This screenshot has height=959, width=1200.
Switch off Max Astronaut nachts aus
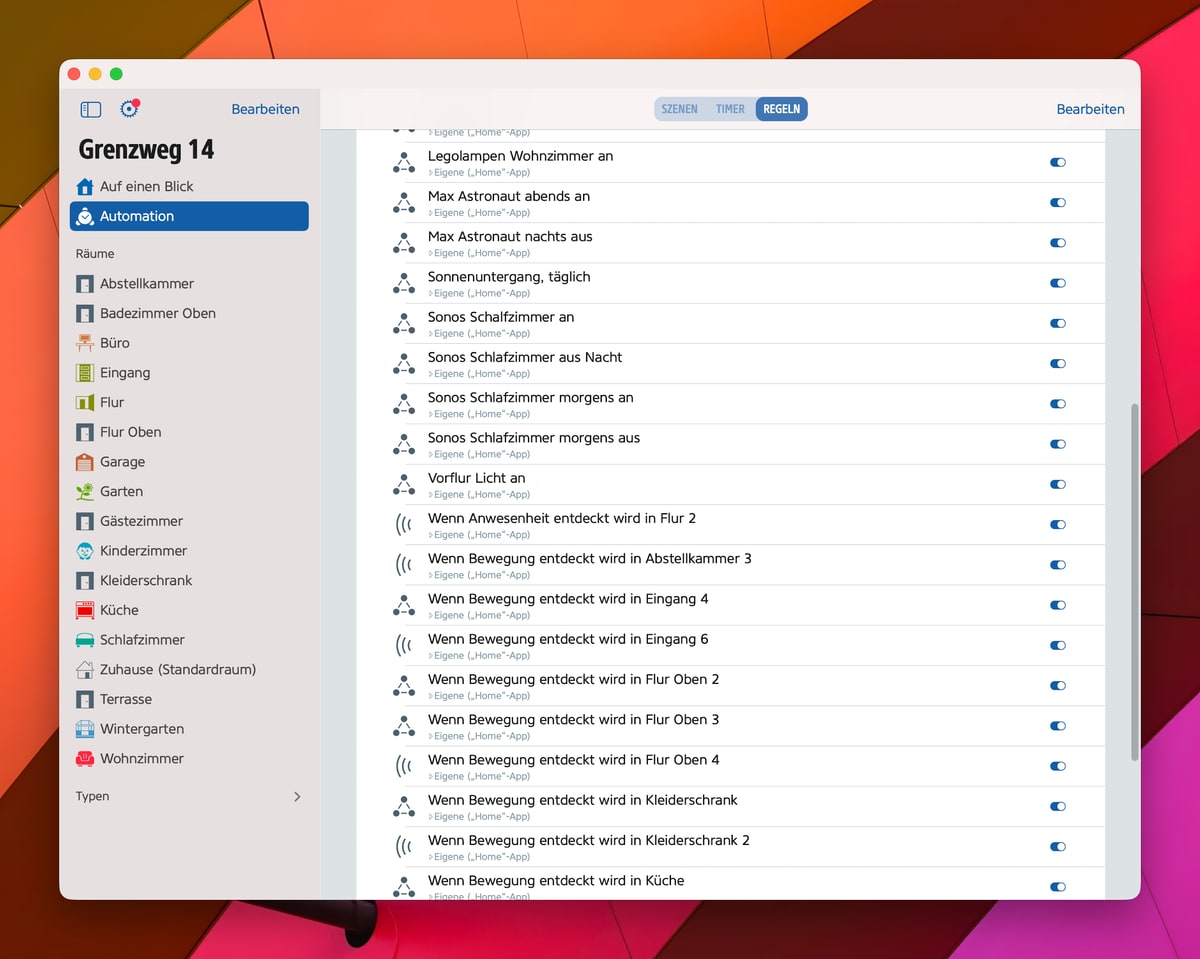click(1057, 243)
